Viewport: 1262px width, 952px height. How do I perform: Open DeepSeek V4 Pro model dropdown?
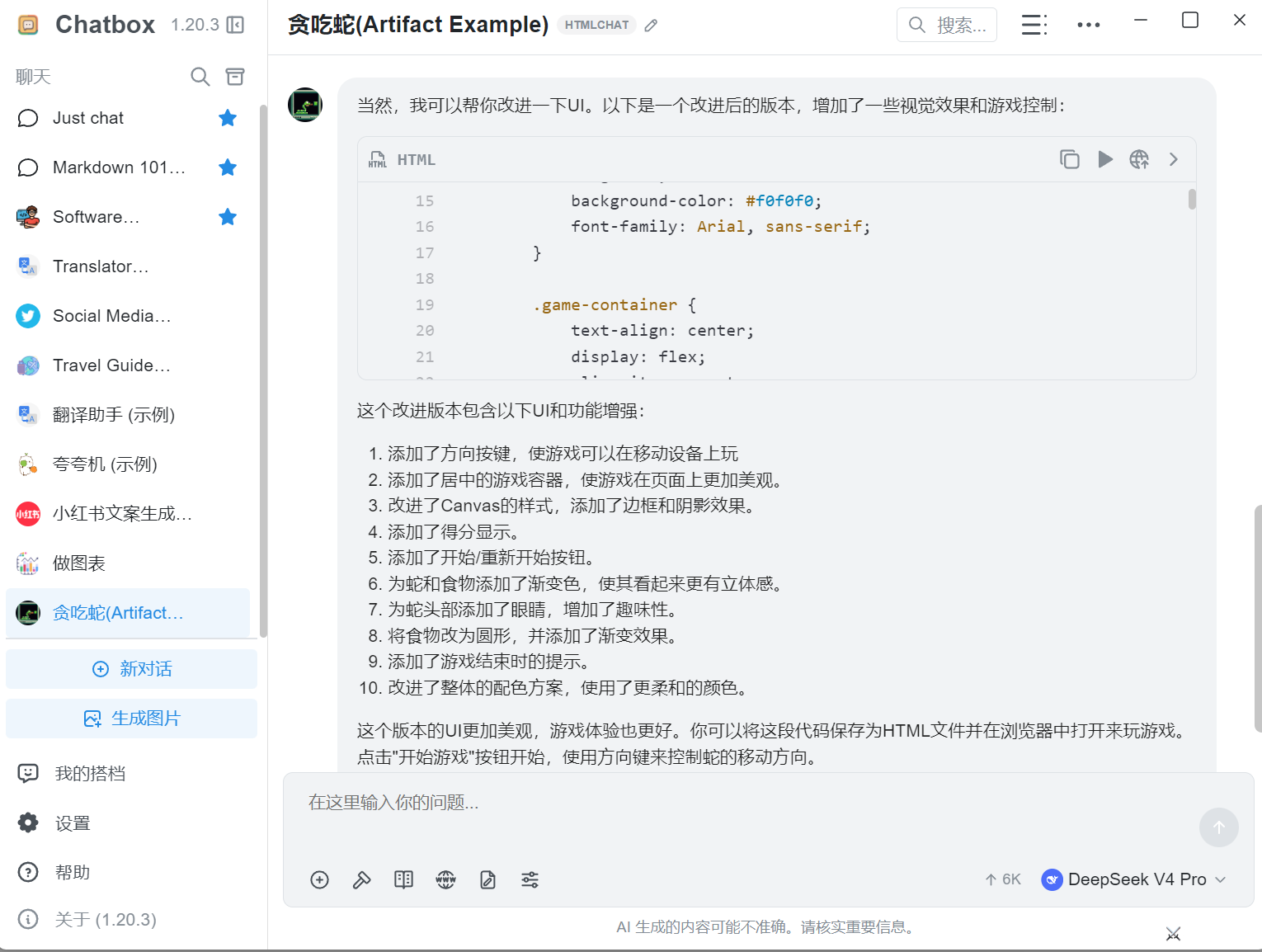point(1134,879)
